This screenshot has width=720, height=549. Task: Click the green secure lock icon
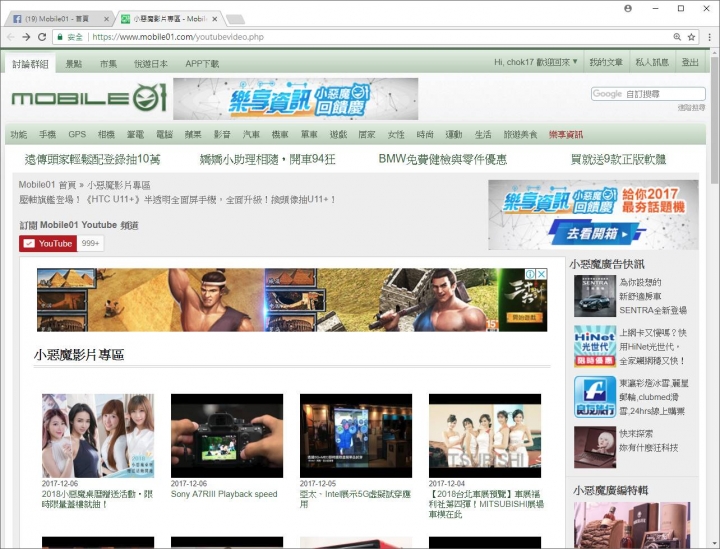pos(60,37)
